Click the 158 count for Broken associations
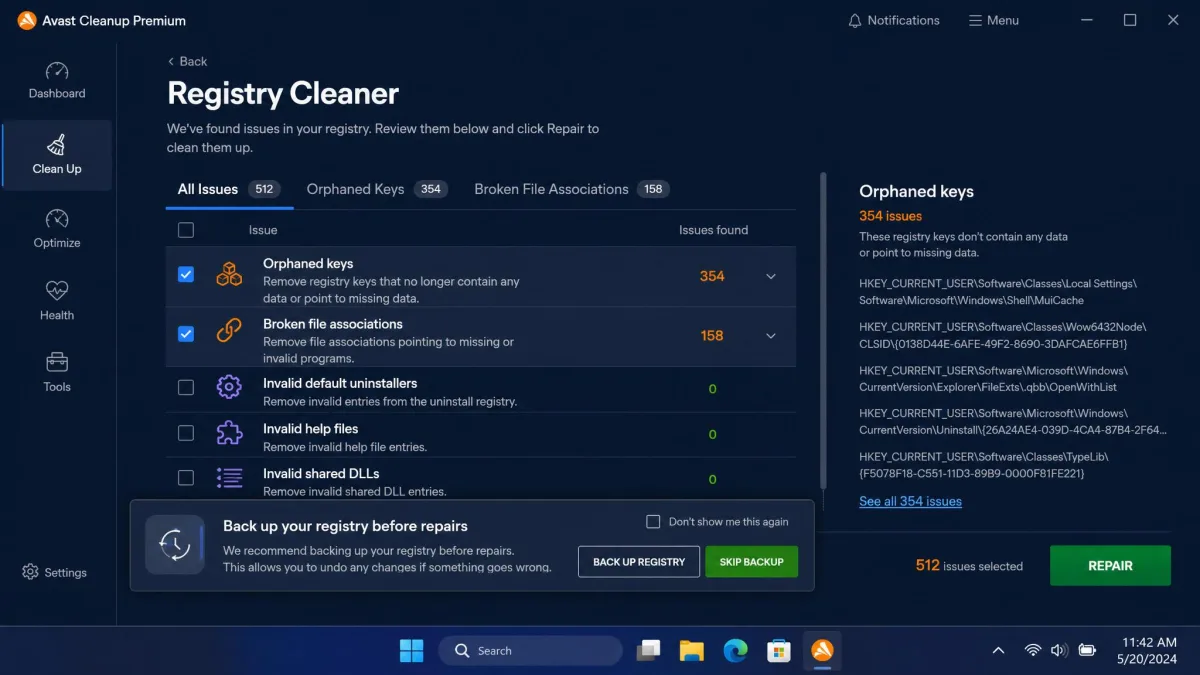Screen dimensions: 1200x675 pyautogui.click(x=712, y=336)
